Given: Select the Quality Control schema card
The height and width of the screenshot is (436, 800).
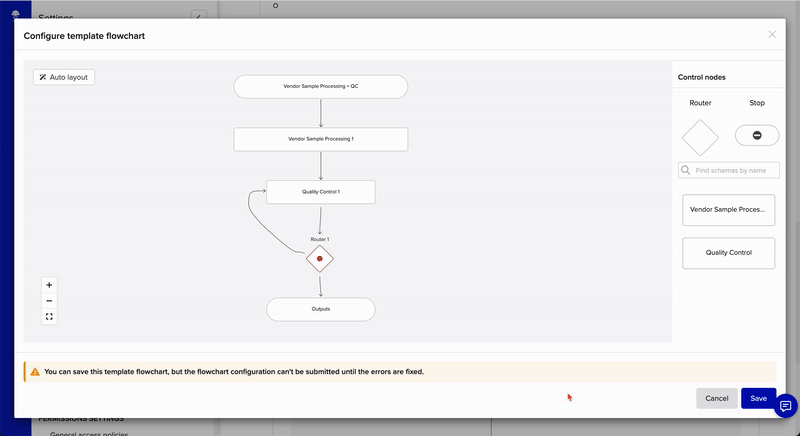Looking at the screenshot, I should [728, 253].
